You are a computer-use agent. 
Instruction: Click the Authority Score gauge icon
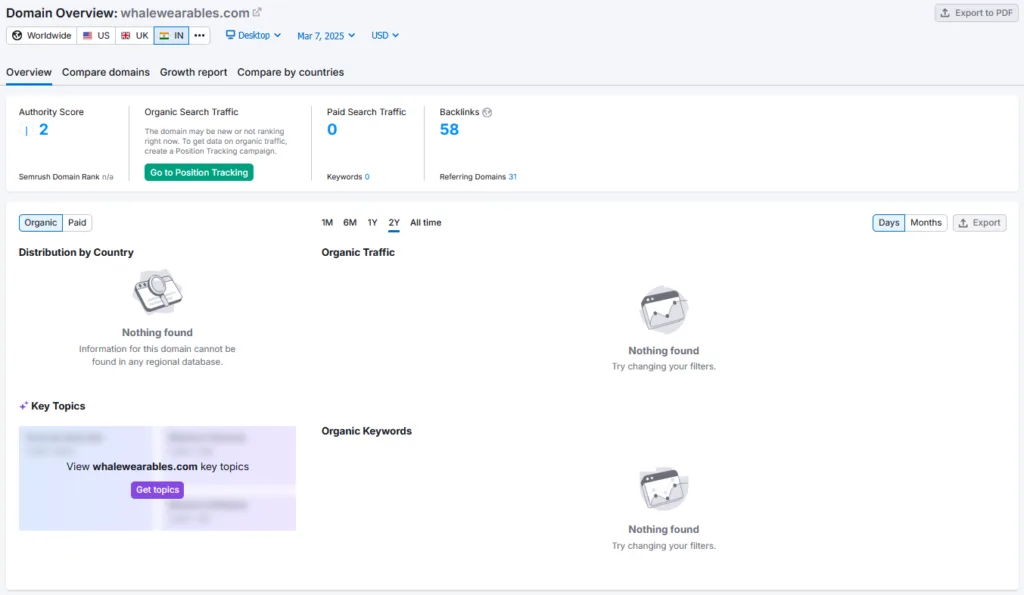pos(26,130)
